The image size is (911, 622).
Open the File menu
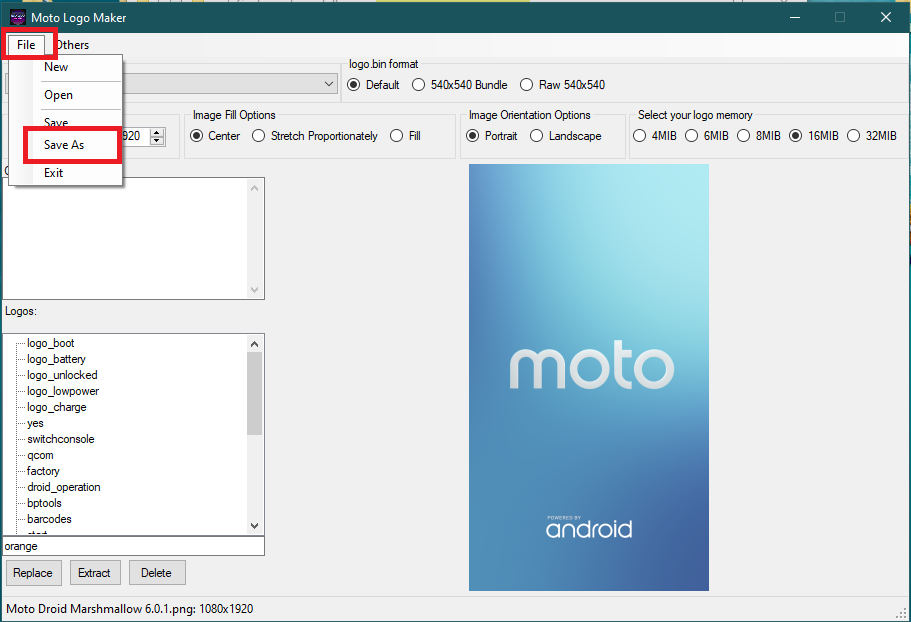26,45
